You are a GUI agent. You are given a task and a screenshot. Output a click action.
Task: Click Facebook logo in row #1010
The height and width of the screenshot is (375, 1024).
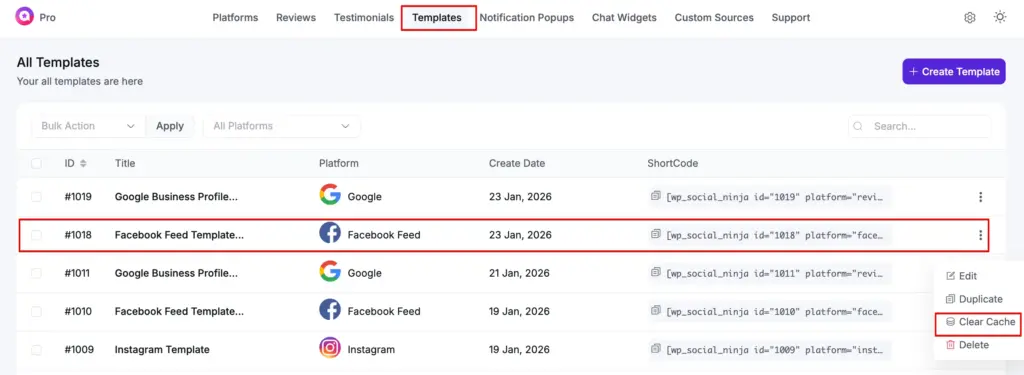click(330, 310)
